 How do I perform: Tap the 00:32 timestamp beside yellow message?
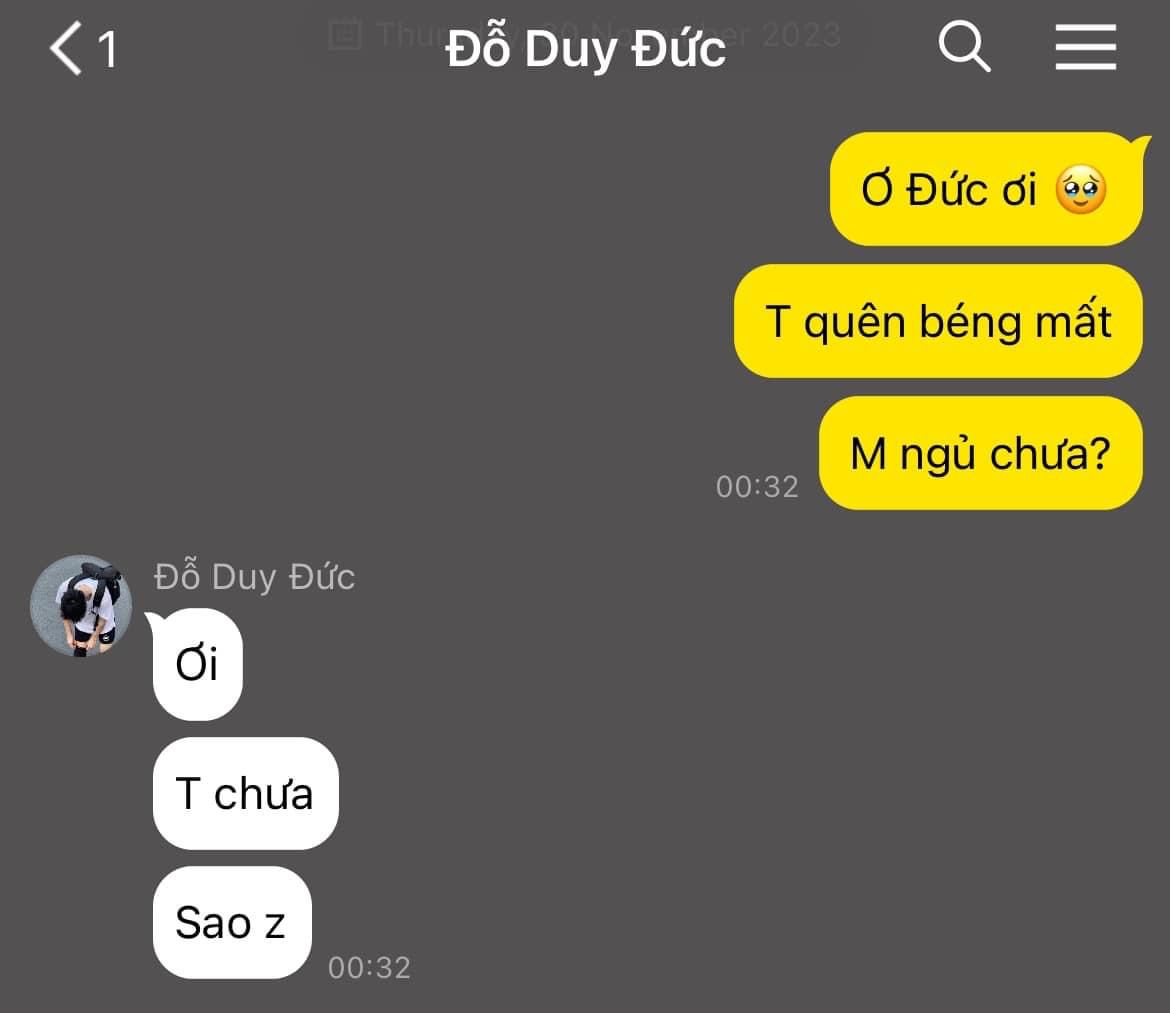click(x=757, y=486)
